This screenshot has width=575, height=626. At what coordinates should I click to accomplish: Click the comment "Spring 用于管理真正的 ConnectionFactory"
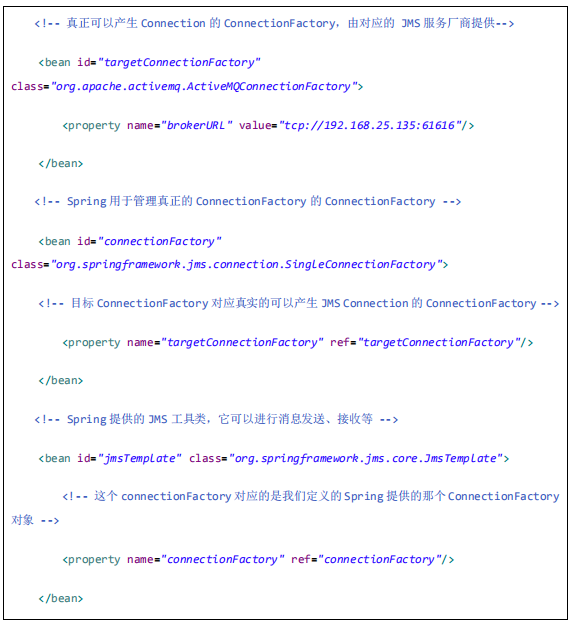tap(248, 201)
